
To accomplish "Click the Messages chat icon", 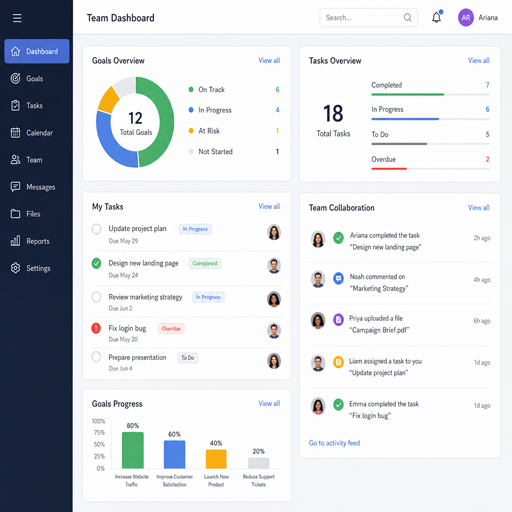I will coord(15,187).
